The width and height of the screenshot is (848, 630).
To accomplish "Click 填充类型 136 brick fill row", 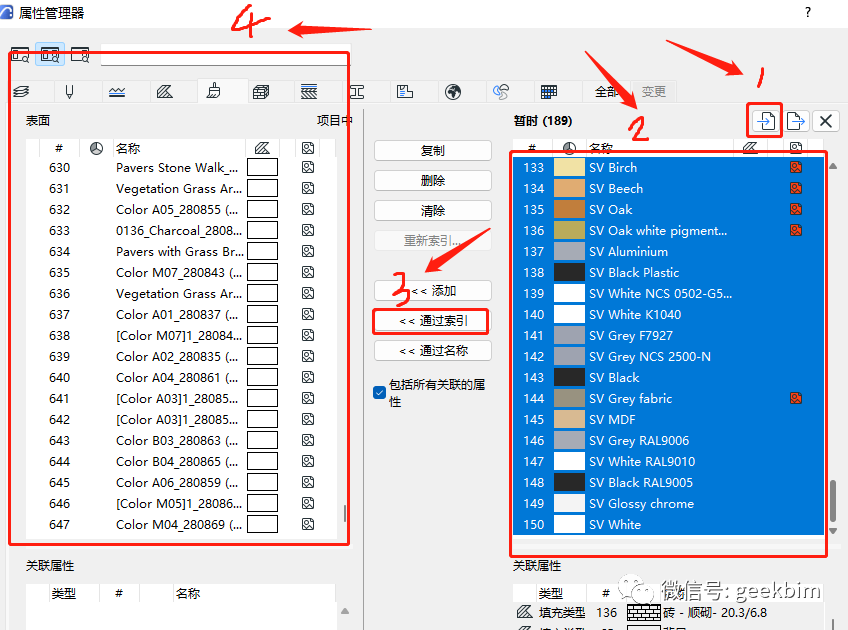I will coord(668,613).
